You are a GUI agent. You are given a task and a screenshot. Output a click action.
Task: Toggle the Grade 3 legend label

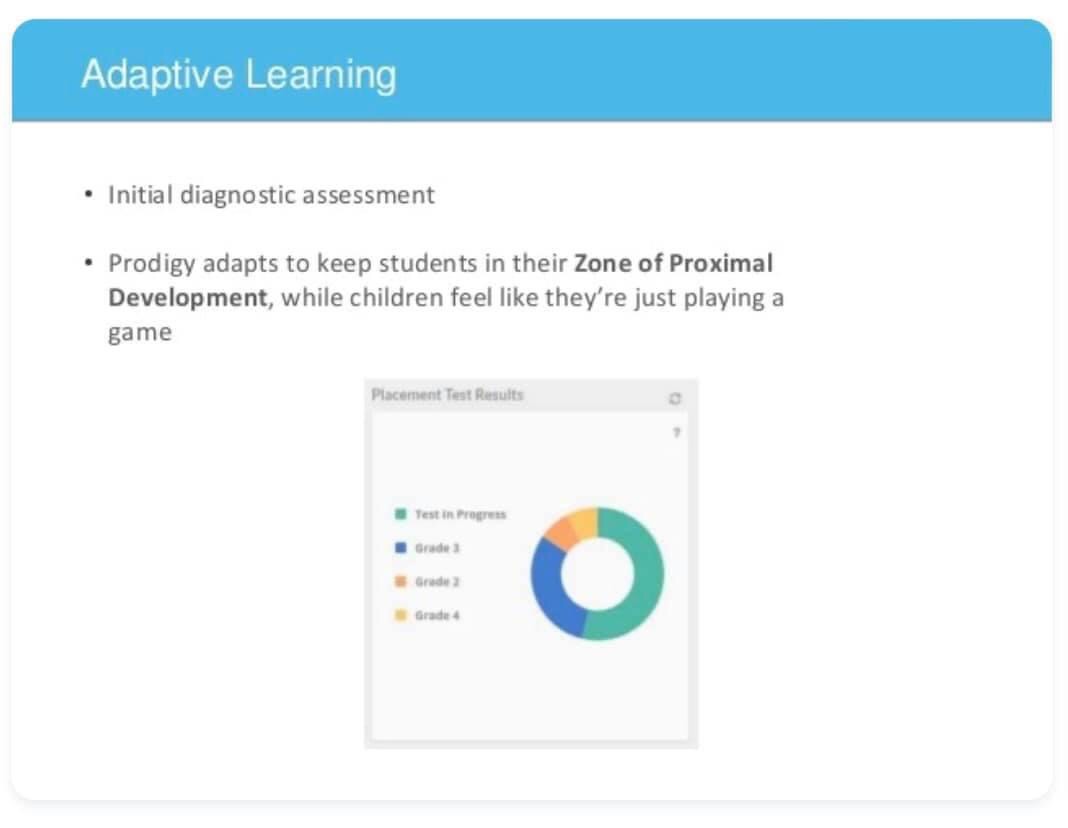tap(437, 547)
